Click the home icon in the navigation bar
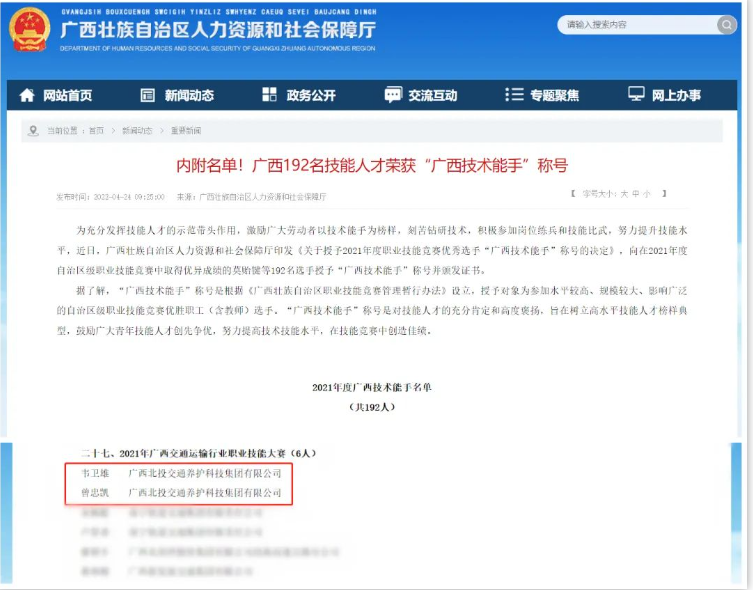This screenshot has width=753, height=590. (x=27, y=95)
